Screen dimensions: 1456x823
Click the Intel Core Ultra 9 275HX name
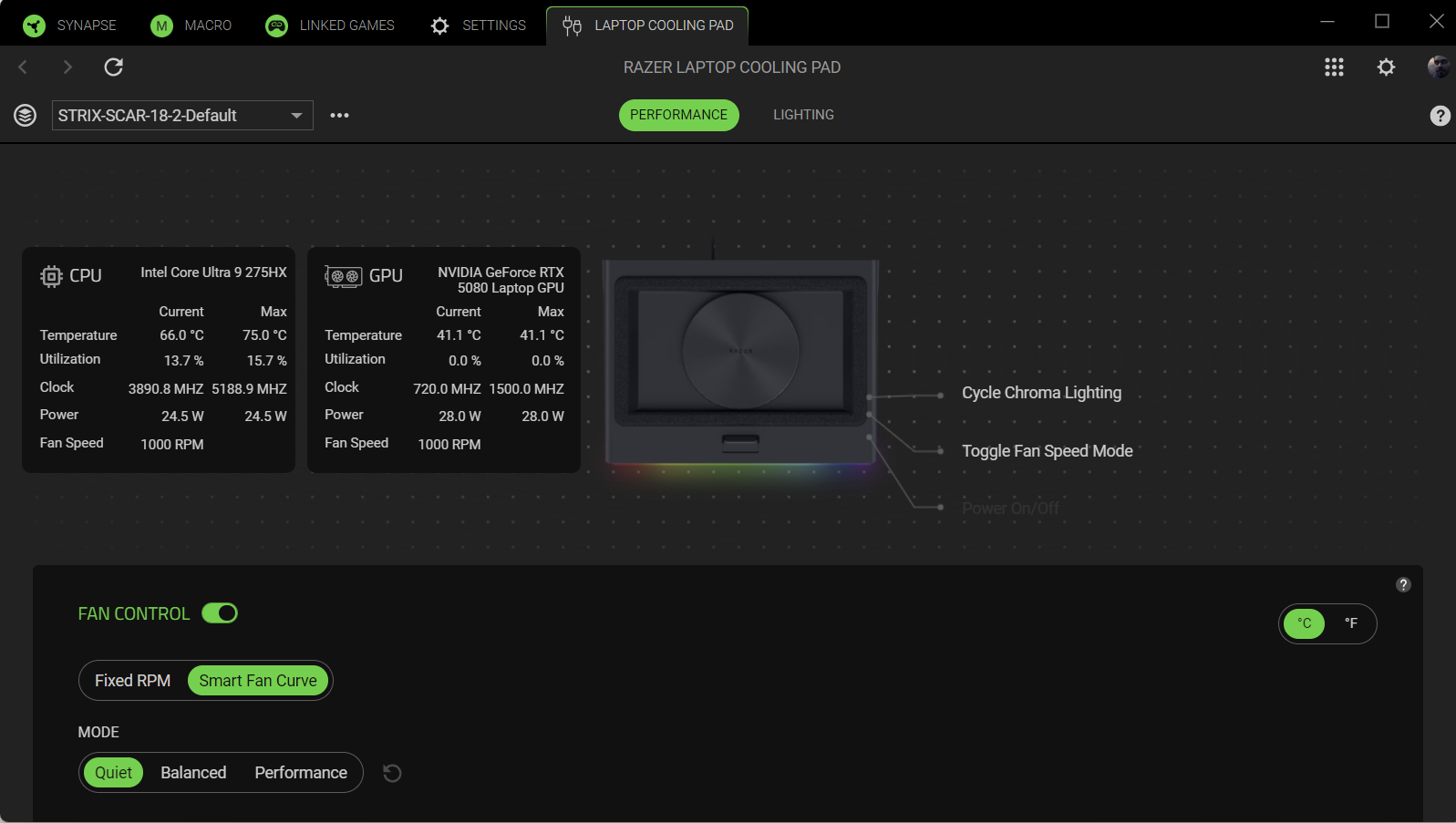(x=213, y=273)
